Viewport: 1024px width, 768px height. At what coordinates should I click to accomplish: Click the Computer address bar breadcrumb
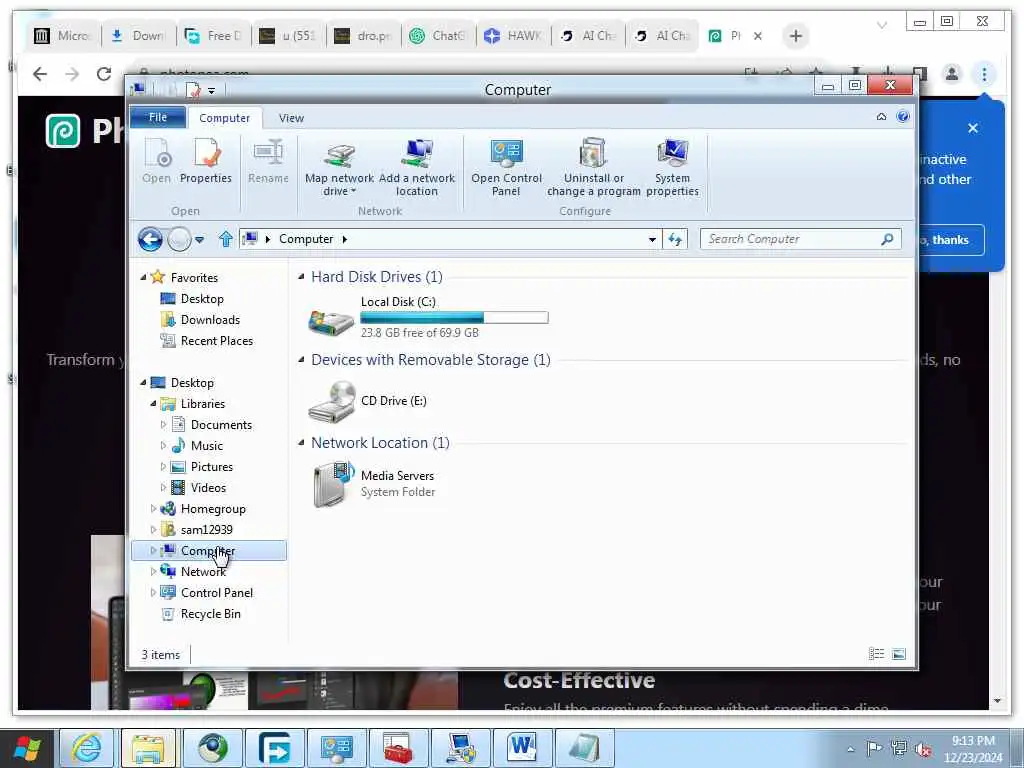tap(306, 239)
